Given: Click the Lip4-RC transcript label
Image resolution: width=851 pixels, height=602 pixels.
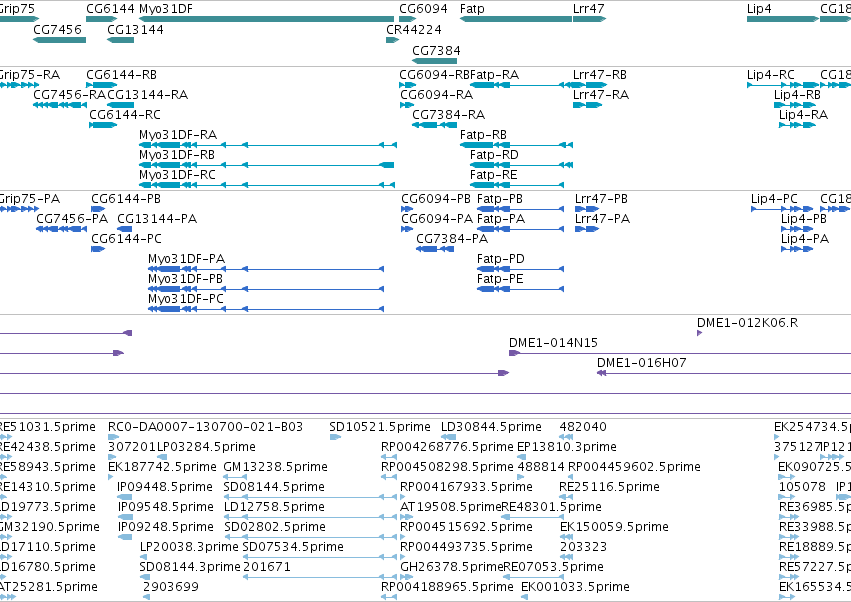Looking at the screenshot, I should pyautogui.click(x=771, y=74).
